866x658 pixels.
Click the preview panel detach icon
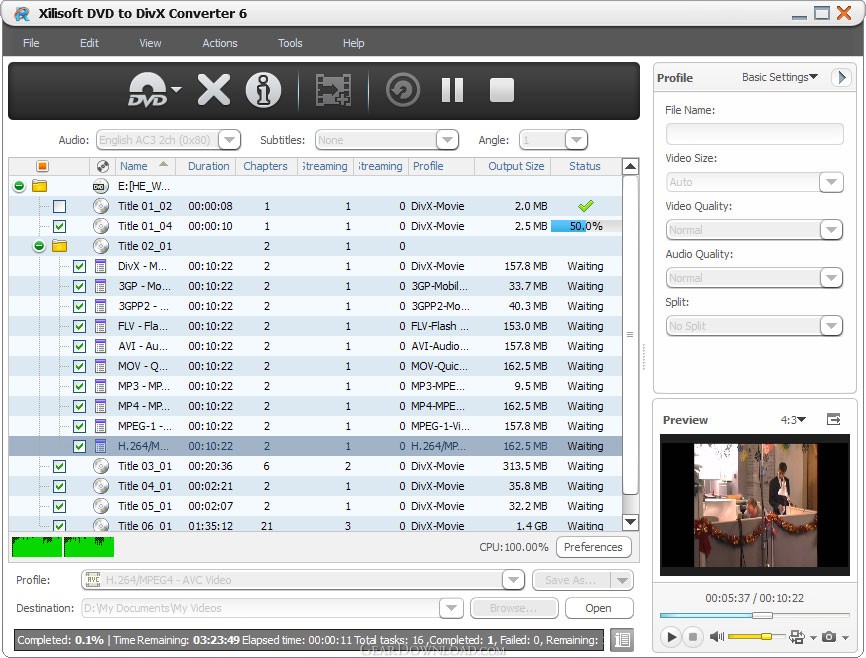(x=833, y=420)
